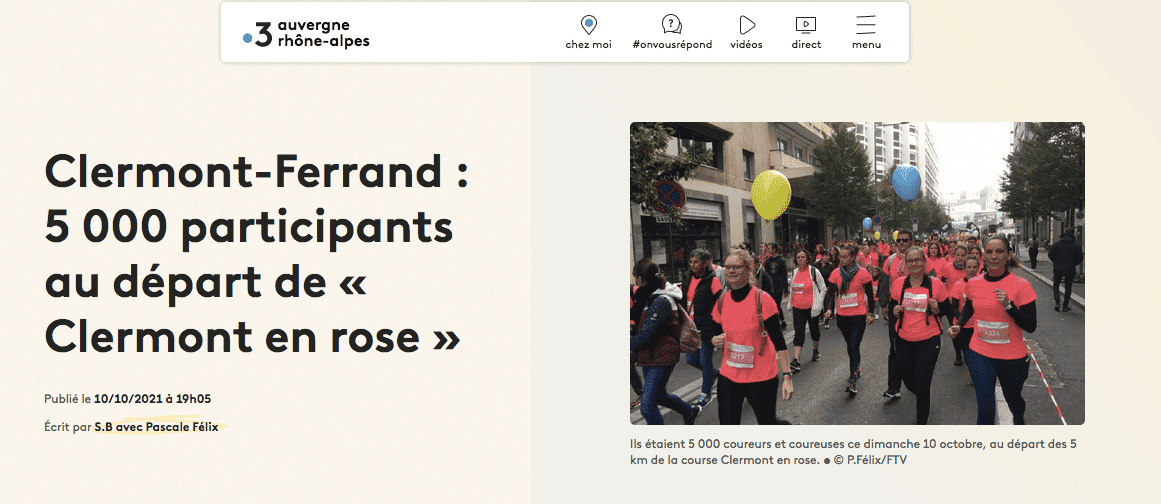
Task: Select the 'menu' label
Action: point(866,44)
